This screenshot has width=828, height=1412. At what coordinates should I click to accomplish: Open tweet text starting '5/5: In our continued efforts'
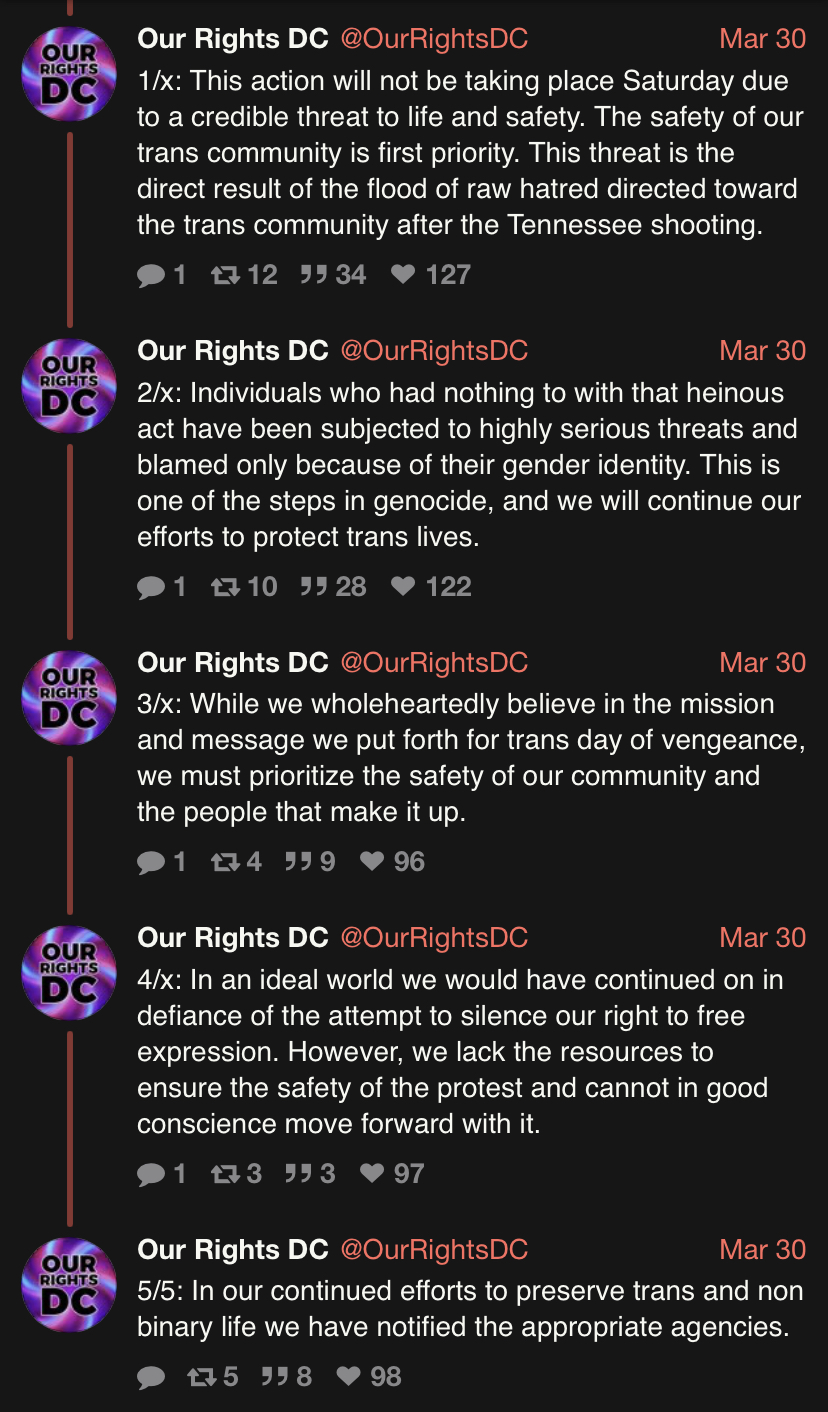tap(470, 1309)
